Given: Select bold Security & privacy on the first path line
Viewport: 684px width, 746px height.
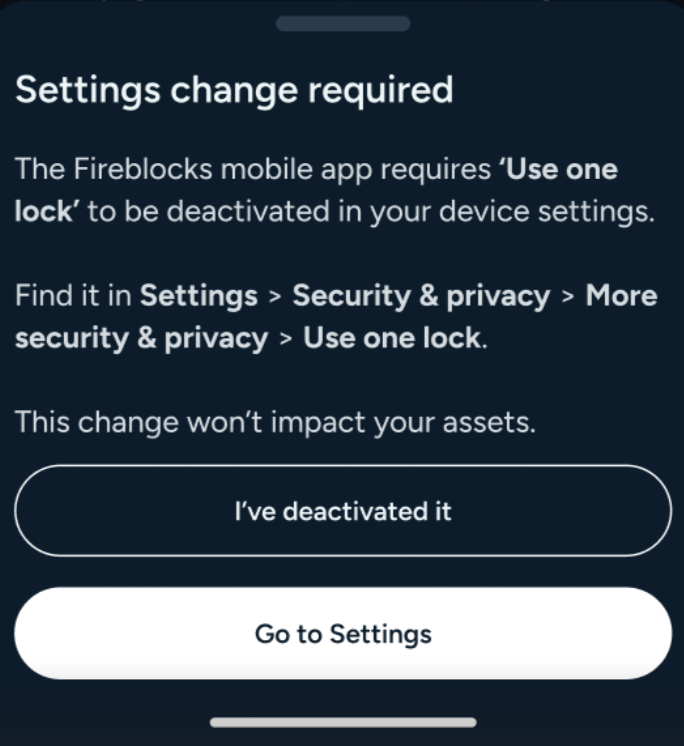Looking at the screenshot, I should coord(421,296).
